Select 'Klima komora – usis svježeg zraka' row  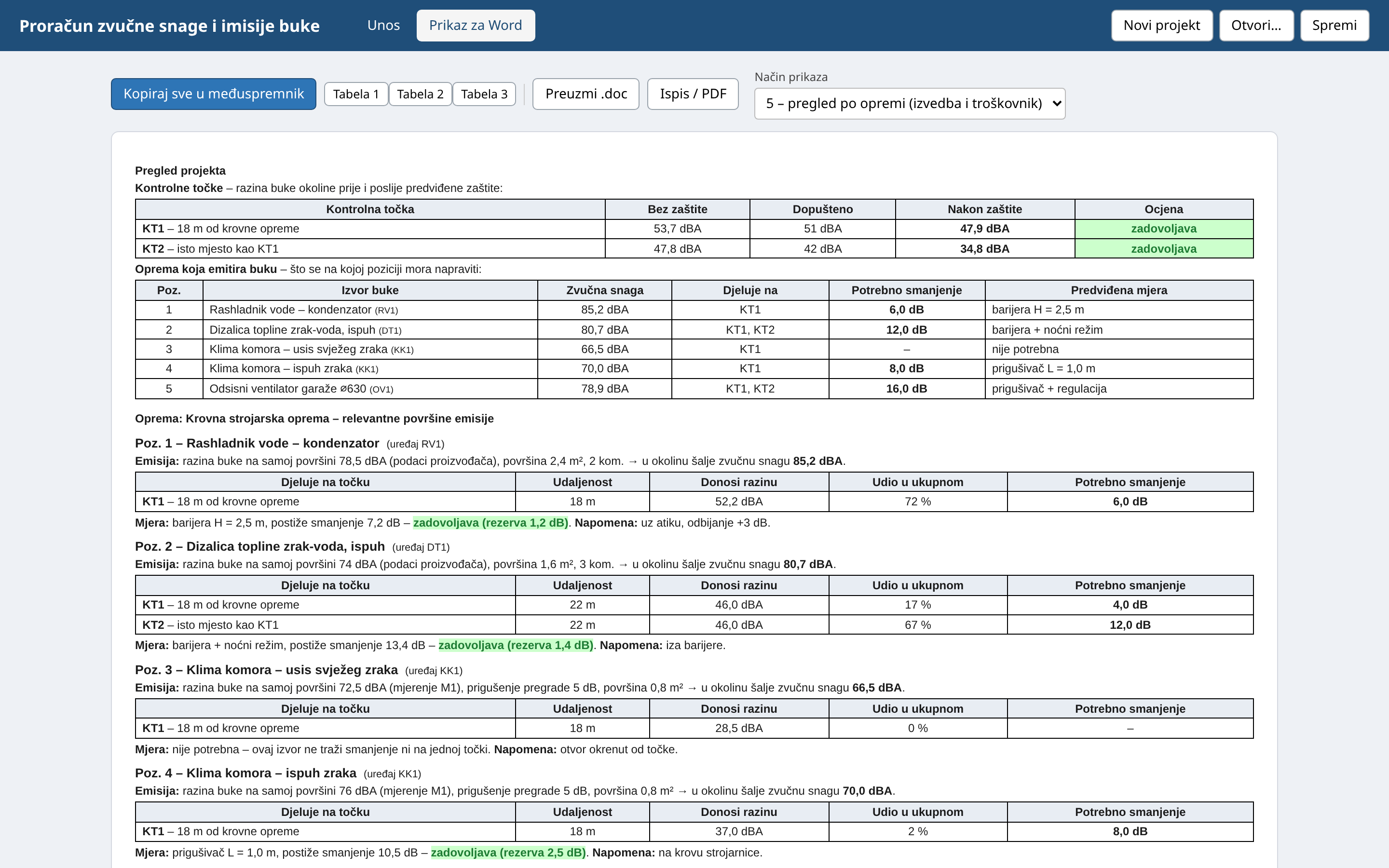(694, 349)
